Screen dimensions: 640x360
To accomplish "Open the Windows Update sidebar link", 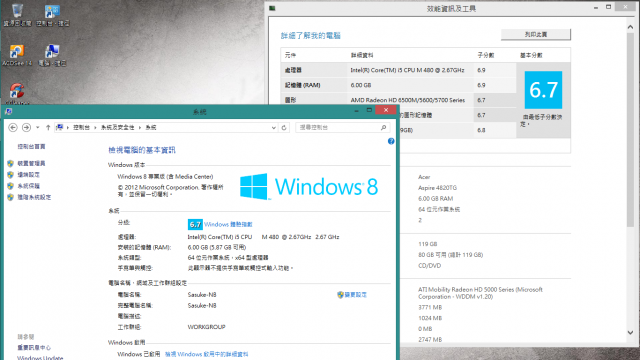I will point(40,358).
